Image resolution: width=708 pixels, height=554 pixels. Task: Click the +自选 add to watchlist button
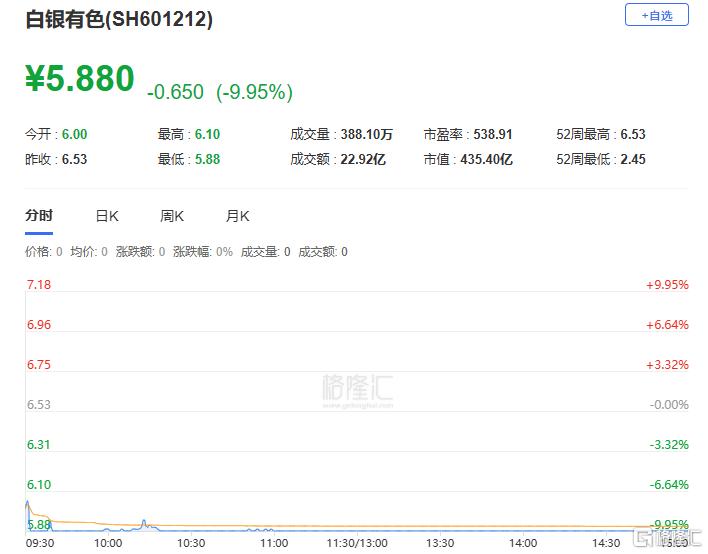click(656, 16)
